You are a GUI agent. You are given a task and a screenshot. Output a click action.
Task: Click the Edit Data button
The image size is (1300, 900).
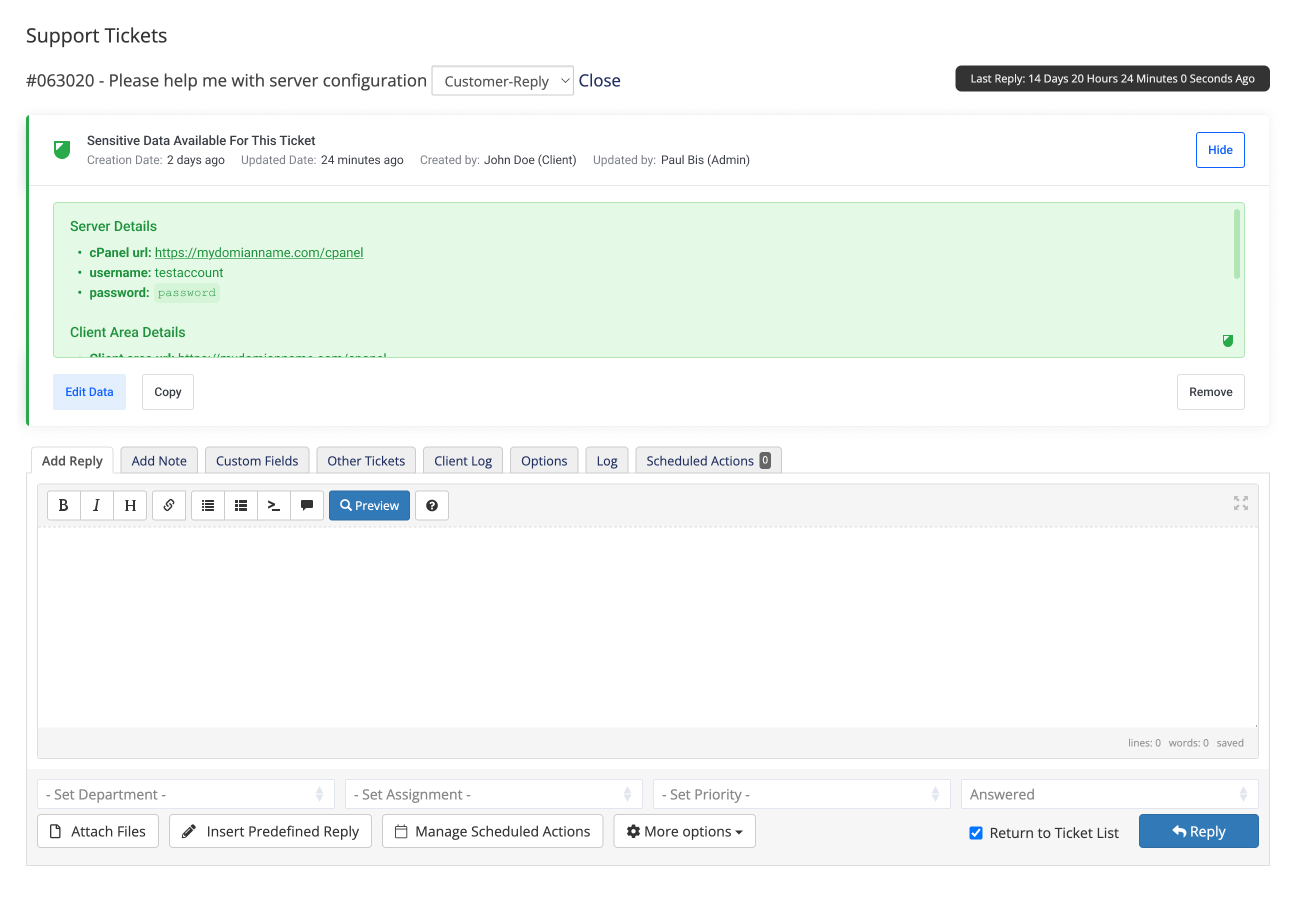click(x=89, y=392)
